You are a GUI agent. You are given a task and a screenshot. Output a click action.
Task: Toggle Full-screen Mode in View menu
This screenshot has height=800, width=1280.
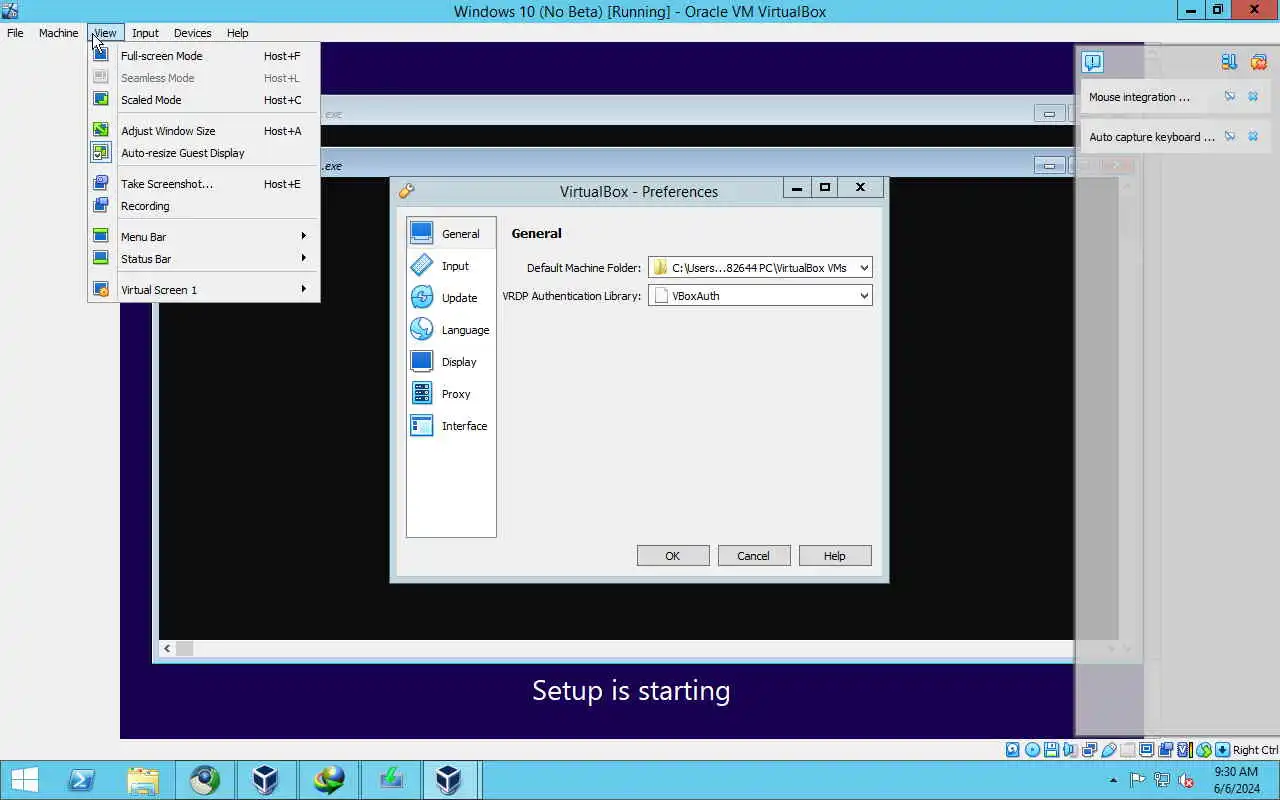(204, 56)
